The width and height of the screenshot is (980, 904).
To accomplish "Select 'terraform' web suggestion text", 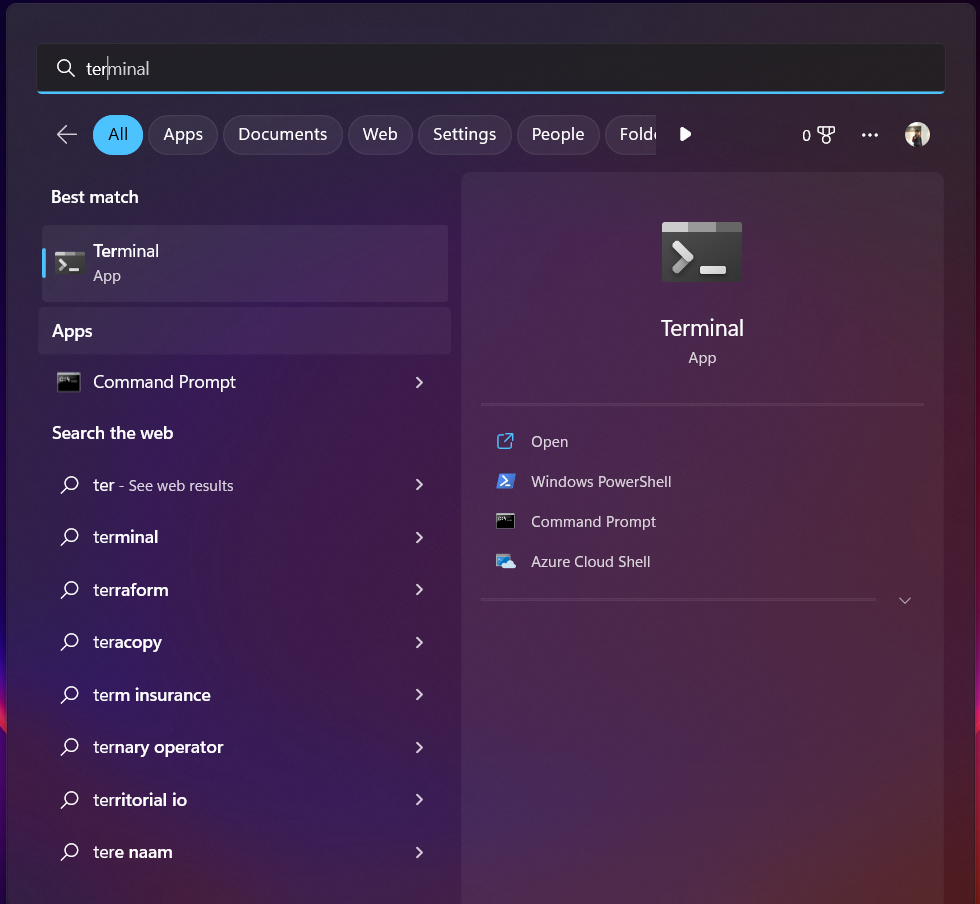I will pos(131,590).
